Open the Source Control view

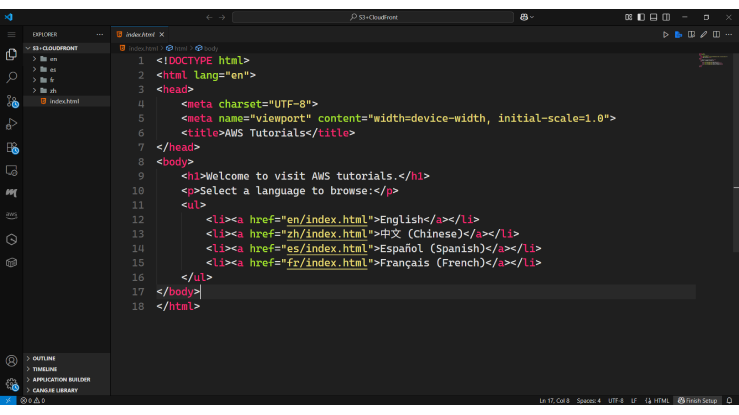coord(11,101)
